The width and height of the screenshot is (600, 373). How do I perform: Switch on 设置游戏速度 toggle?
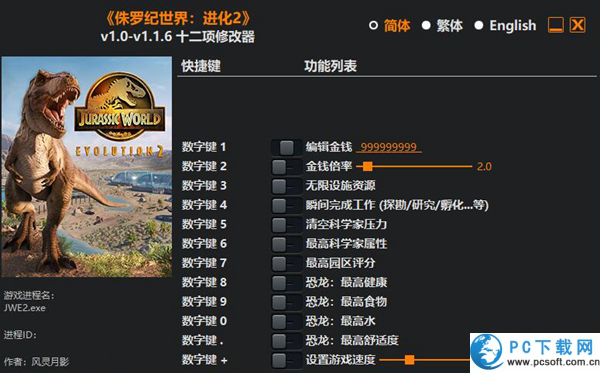tap(287, 360)
